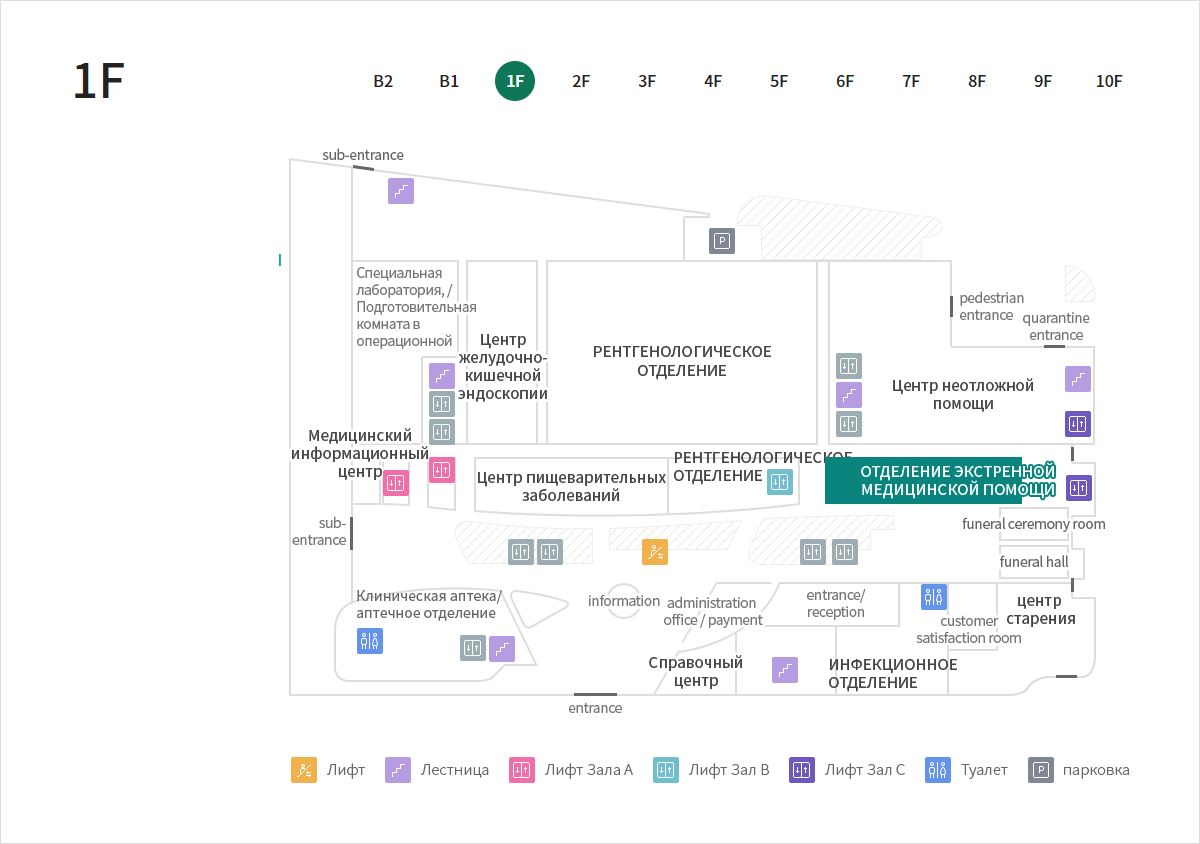The width and height of the screenshot is (1200, 844).
Task: Click stairs icon under Специальная лаборатория label
Action: point(442,376)
